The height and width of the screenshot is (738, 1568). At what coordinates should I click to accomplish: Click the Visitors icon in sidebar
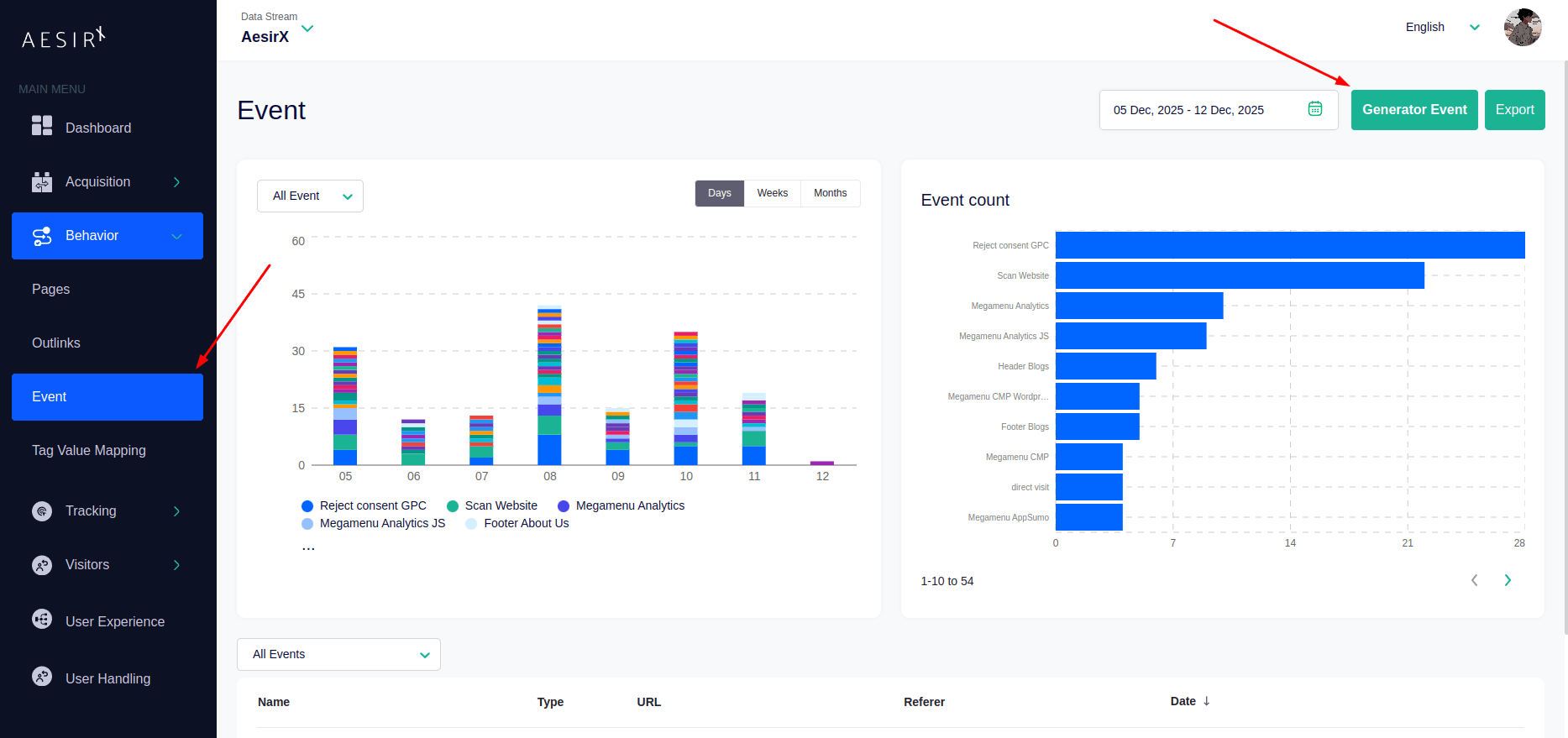click(42, 565)
